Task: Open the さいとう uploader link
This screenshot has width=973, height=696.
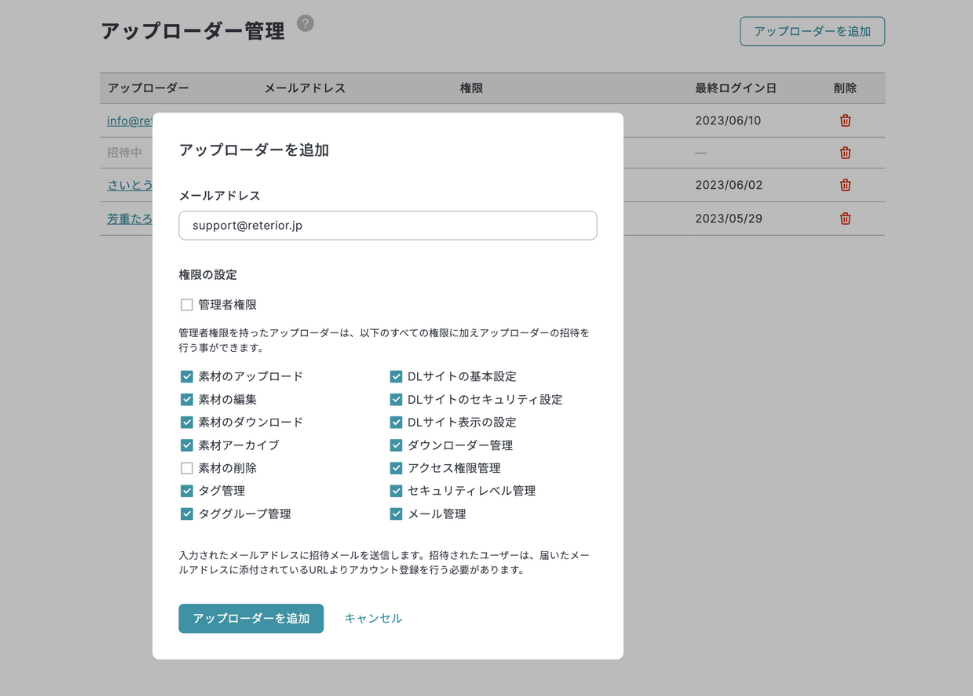Action: (129, 185)
